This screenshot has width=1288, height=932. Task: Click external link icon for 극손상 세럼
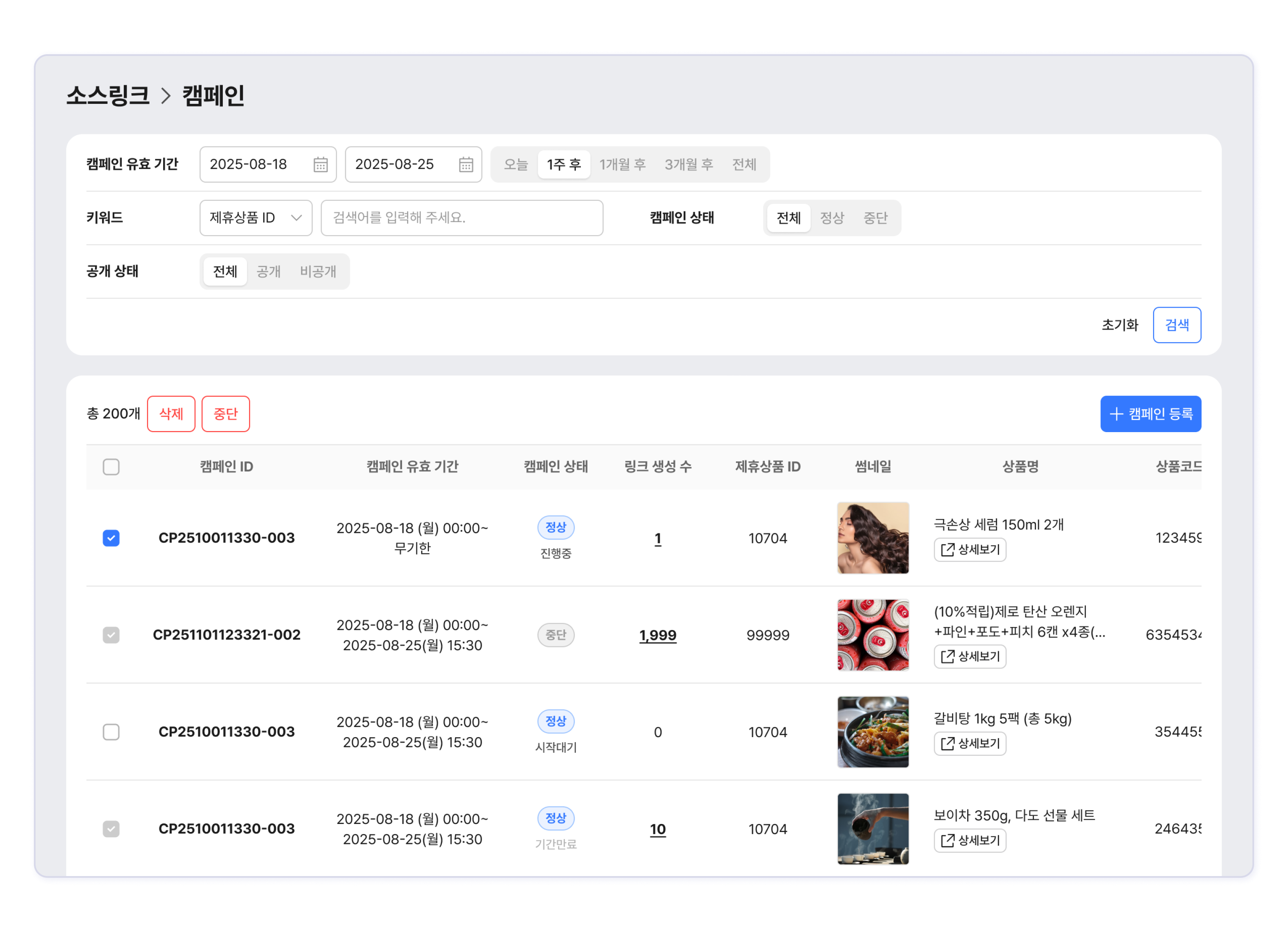point(947,550)
